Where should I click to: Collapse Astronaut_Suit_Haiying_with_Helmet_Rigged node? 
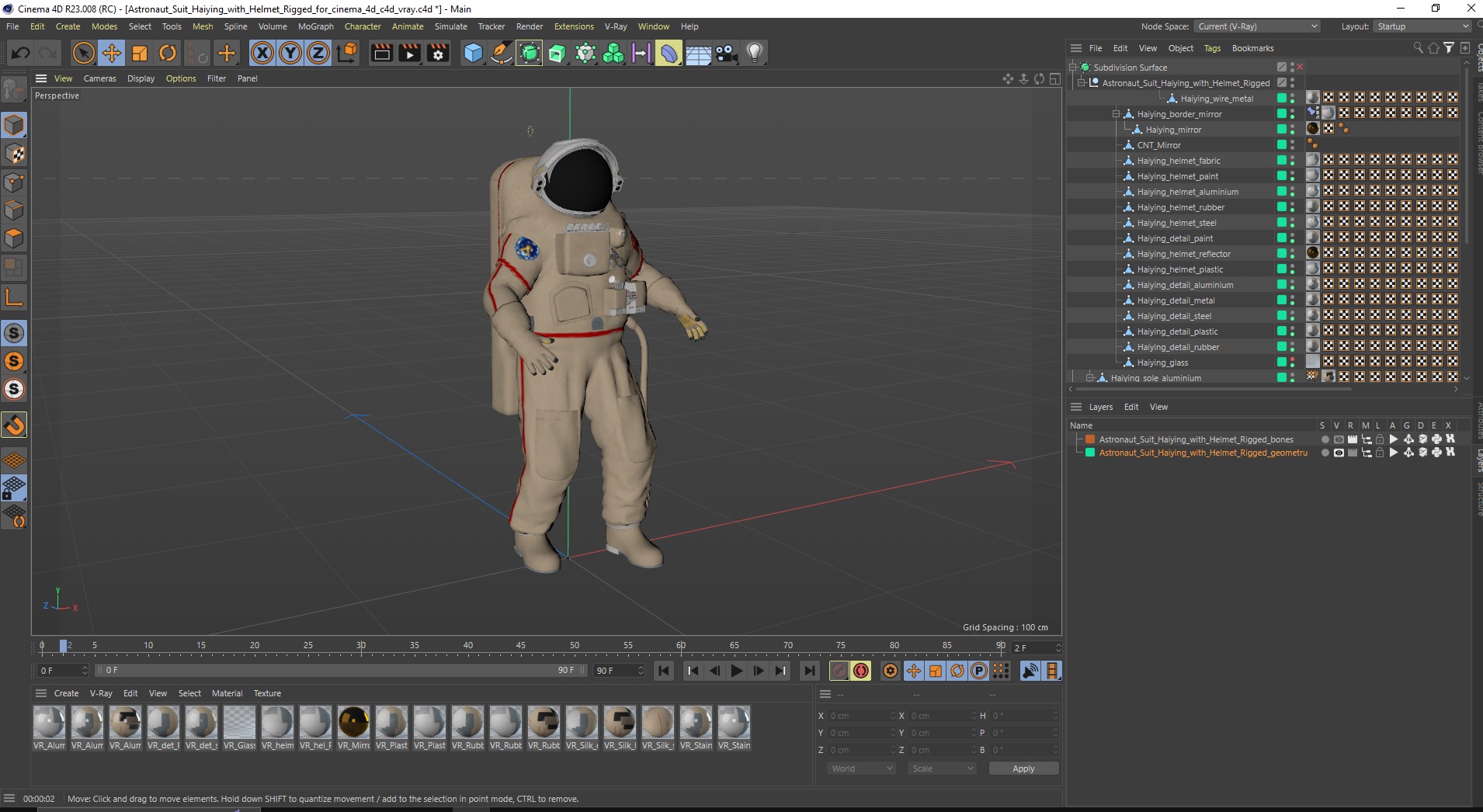1082,83
